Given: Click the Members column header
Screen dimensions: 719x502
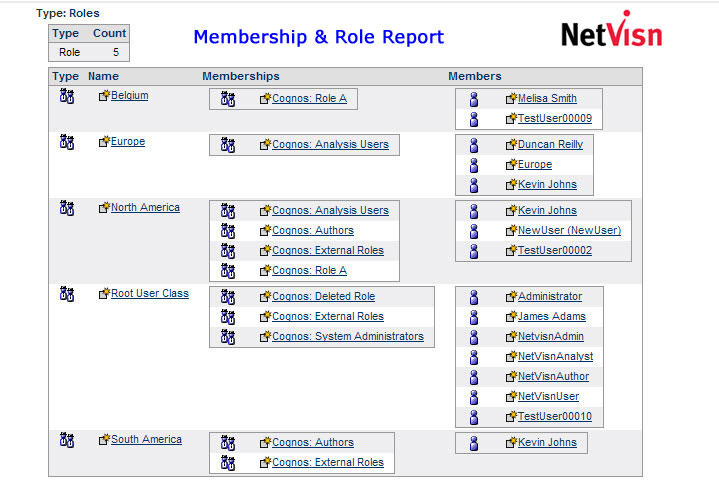Looking at the screenshot, I should (475, 76).
